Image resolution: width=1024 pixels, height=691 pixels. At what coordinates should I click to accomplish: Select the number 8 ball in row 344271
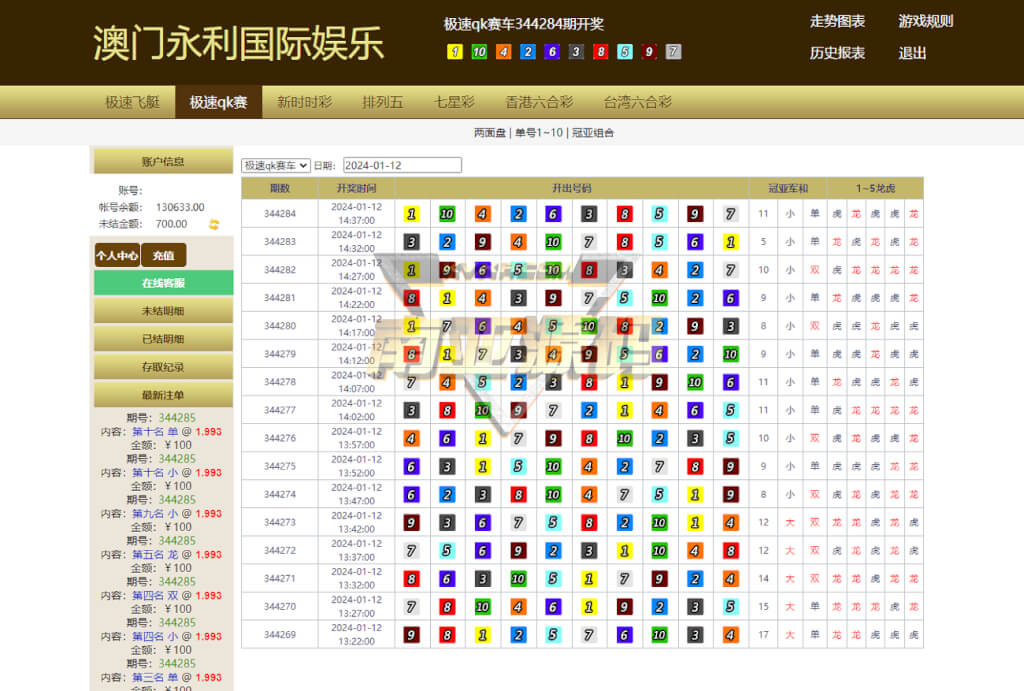tap(411, 579)
